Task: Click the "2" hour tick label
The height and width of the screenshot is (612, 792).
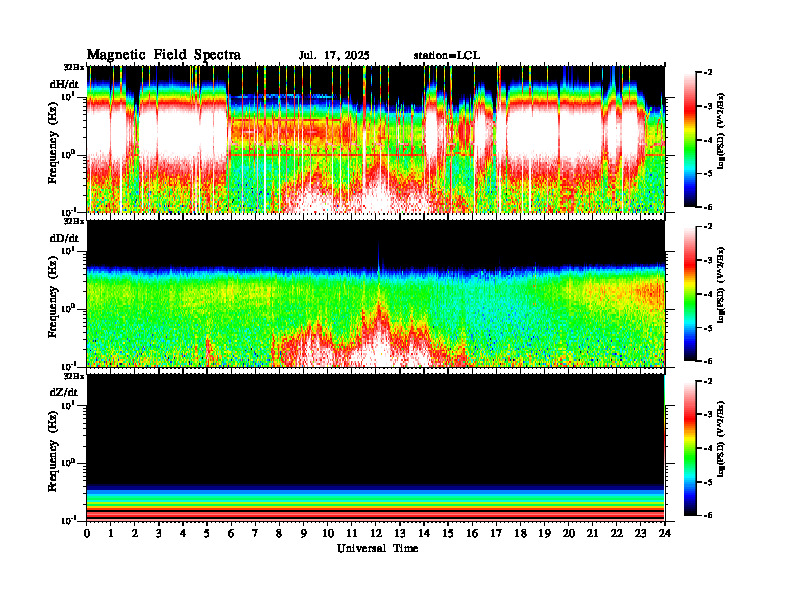Action: pos(135,533)
